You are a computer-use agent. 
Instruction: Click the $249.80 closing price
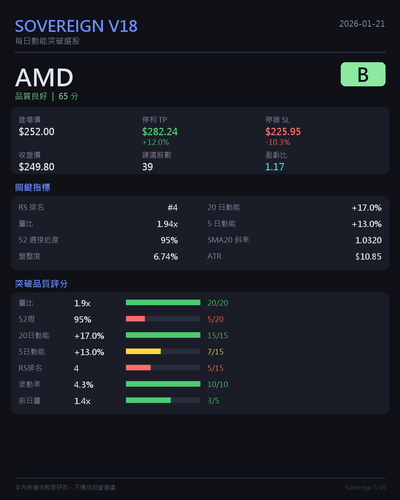tap(37, 167)
